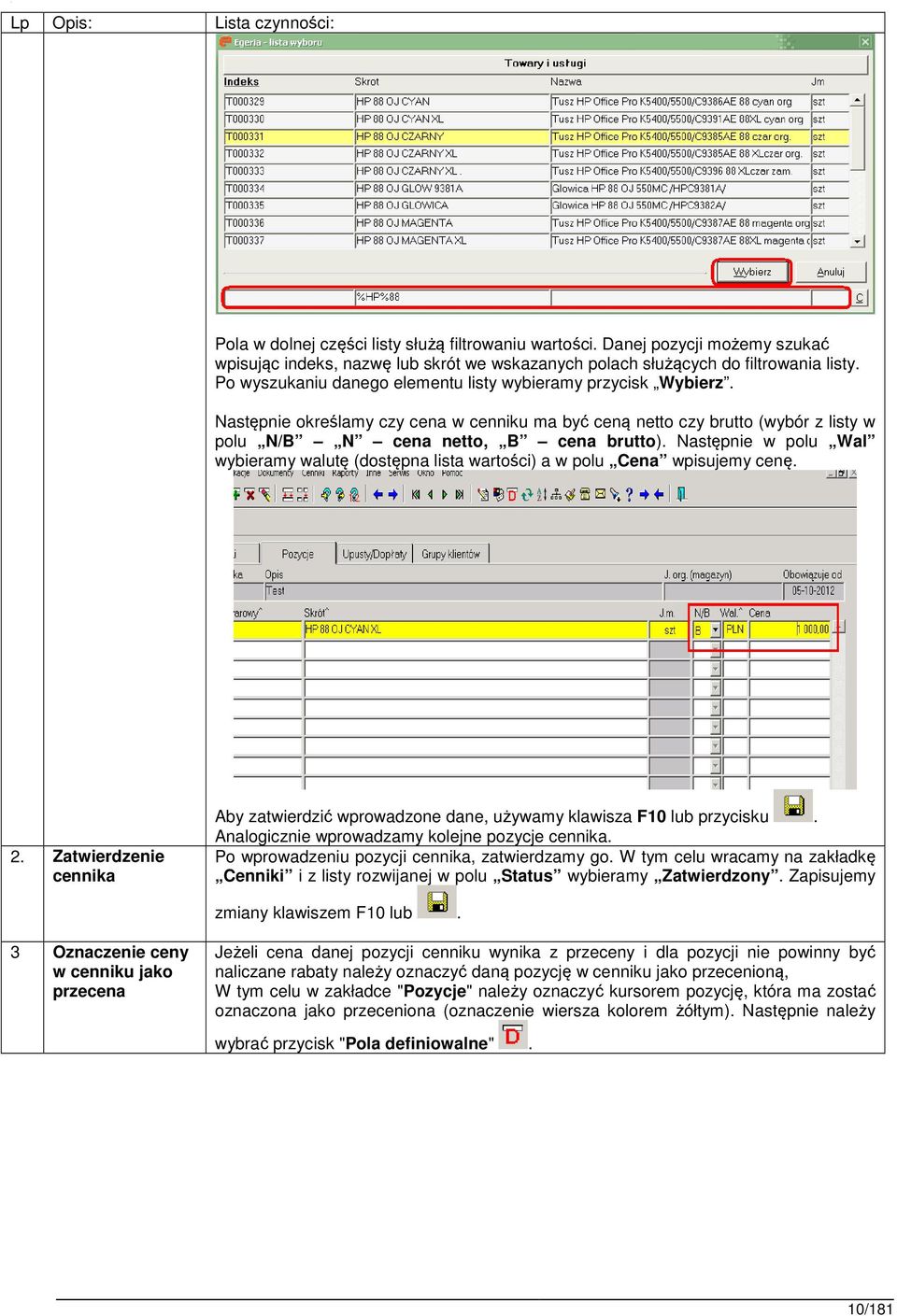Click the disk icon after 'zmiany klawiszem F10 lub'
Image resolution: width=897 pixels, height=1316 pixels.
click(x=436, y=901)
